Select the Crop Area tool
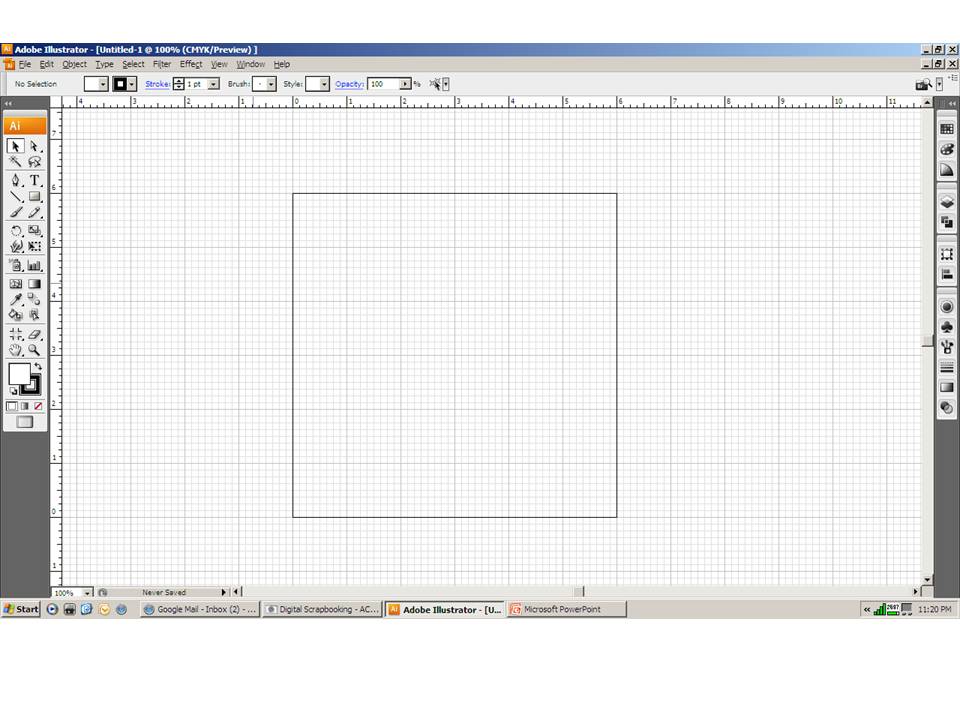 pos(16,334)
